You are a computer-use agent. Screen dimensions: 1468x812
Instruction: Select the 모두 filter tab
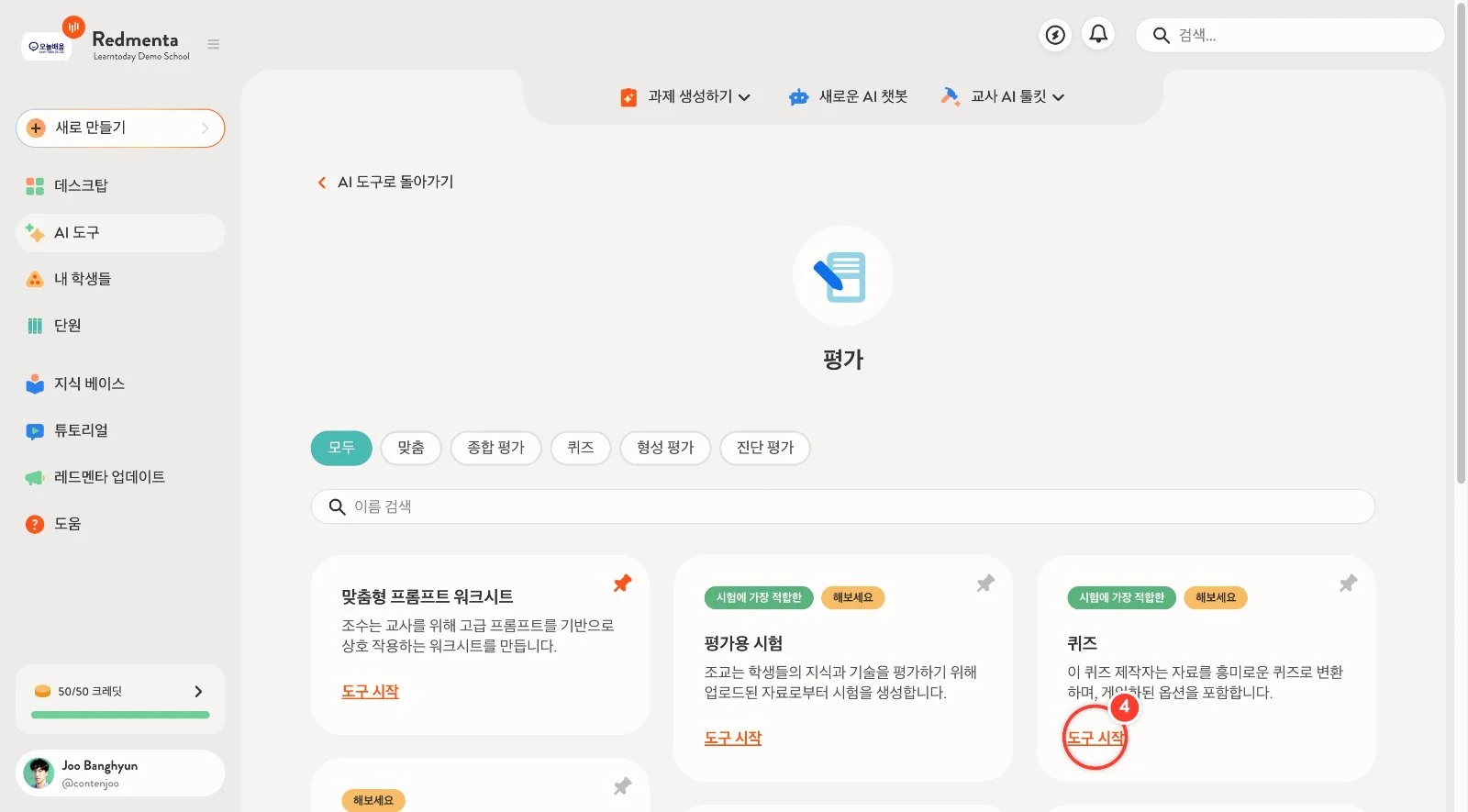341,448
